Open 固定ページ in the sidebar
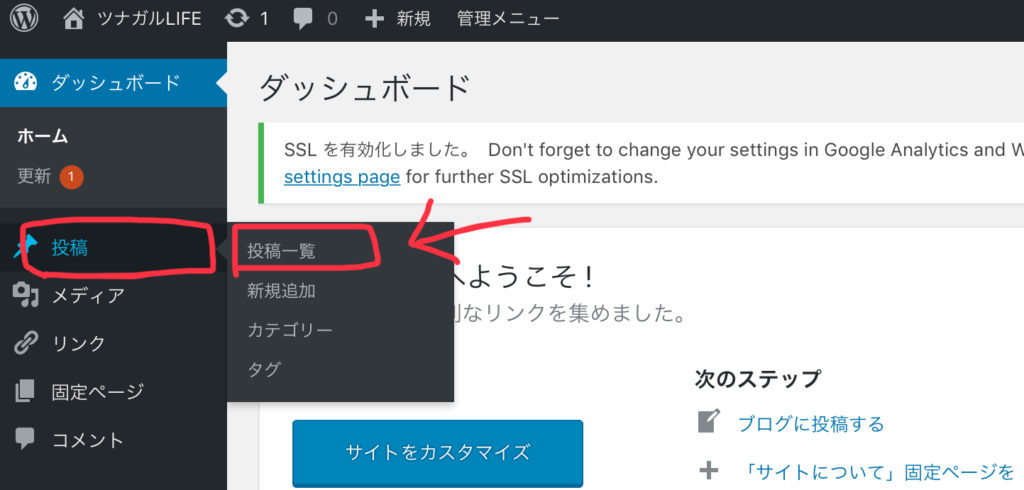Image resolution: width=1024 pixels, height=490 pixels. pyautogui.click(x=97, y=392)
